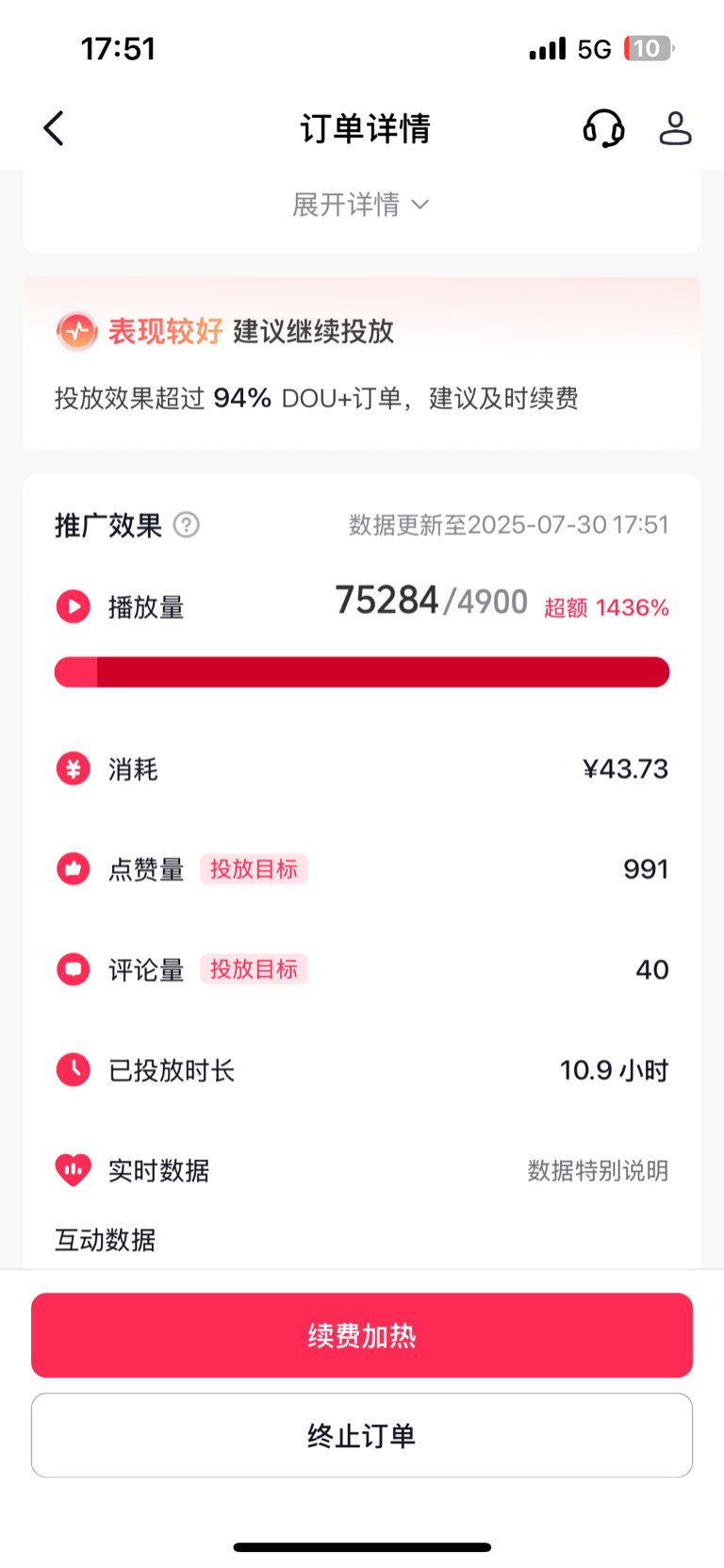
Task: Tap the 表现较好 pulse icon
Action: [77, 331]
